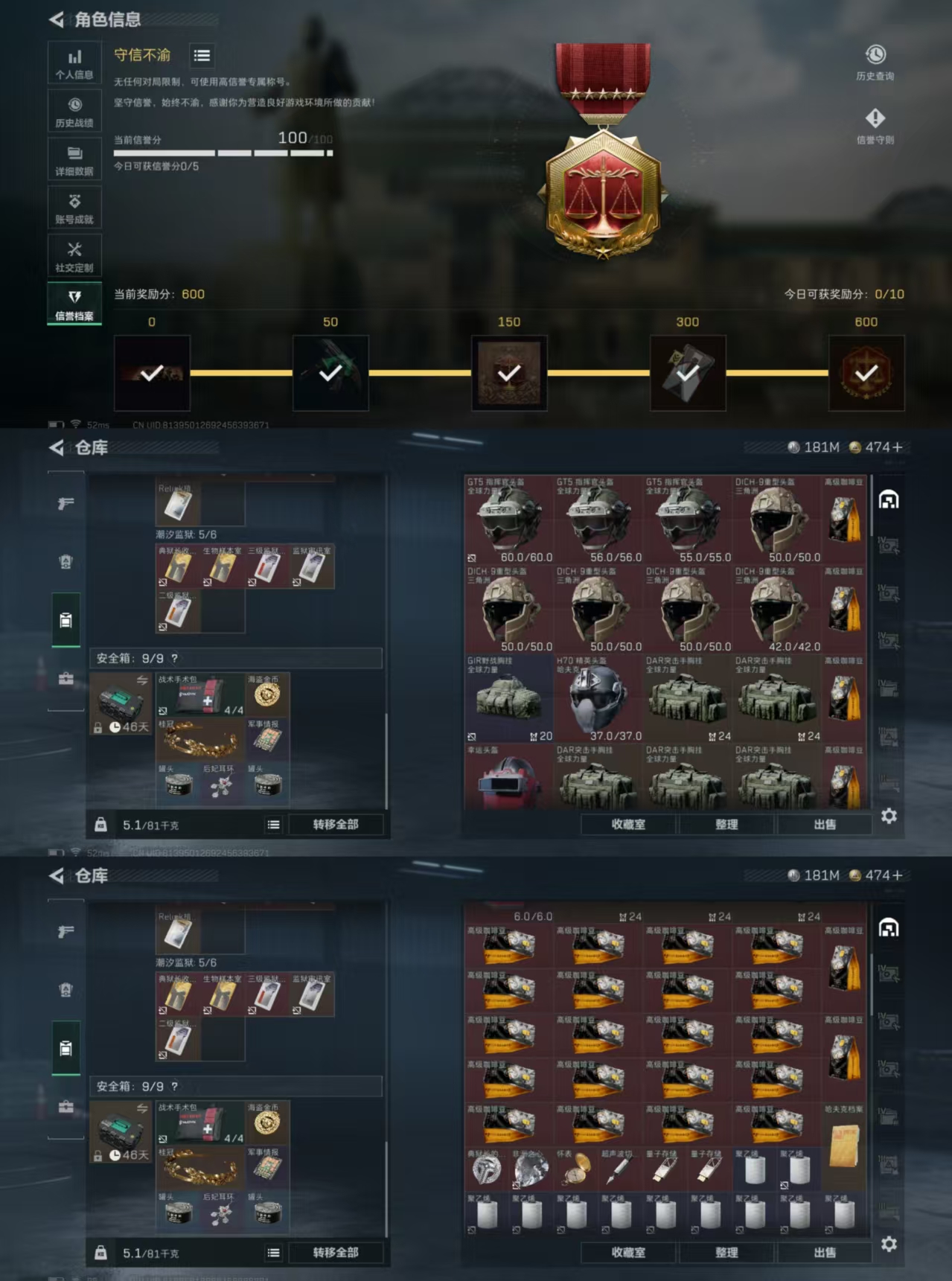Select the yellow 哈夫克档案 folder item
952x1281 pixels.
[x=844, y=1146]
